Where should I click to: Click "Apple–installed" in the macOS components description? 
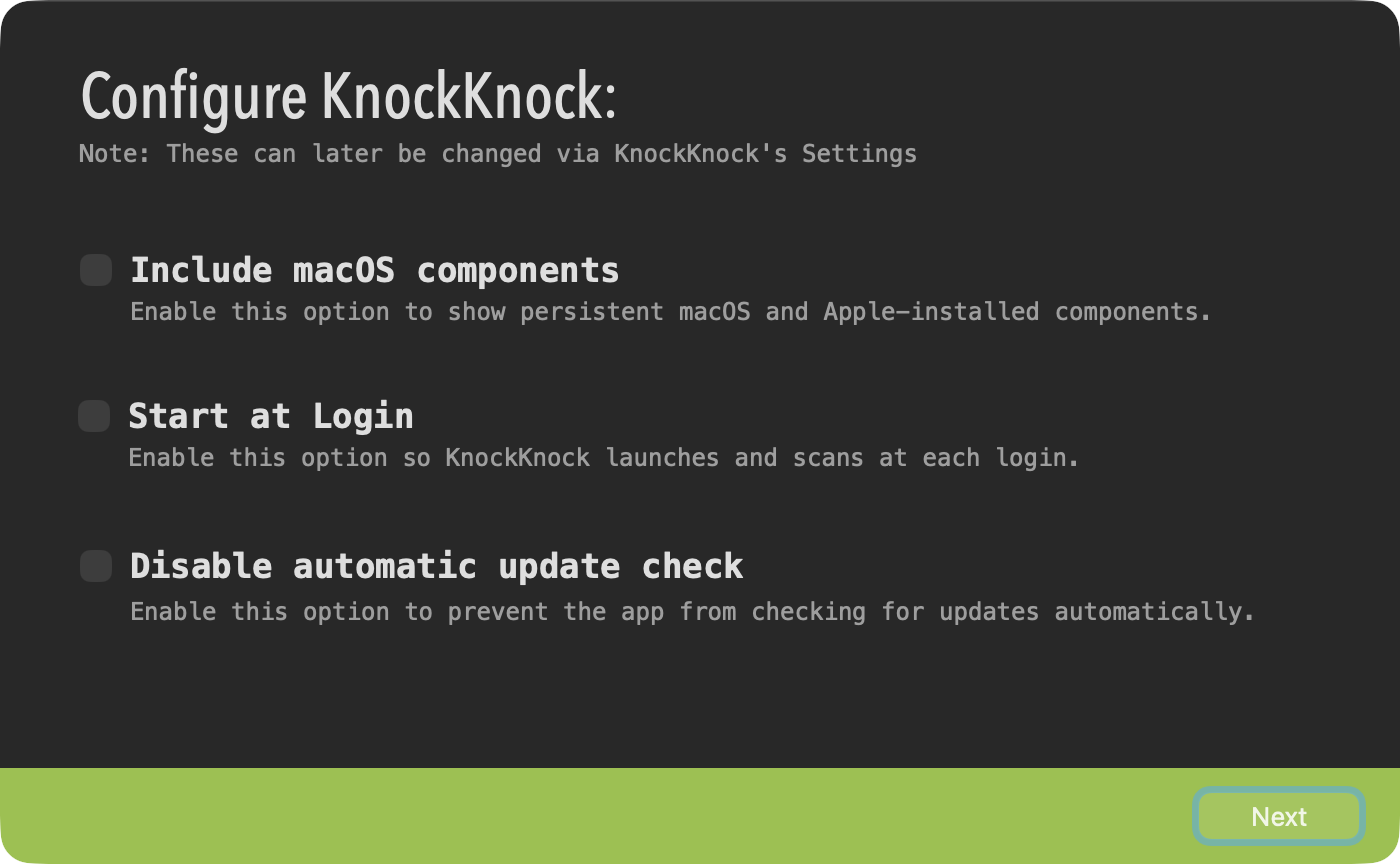pyautogui.click(x=931, y=312)
